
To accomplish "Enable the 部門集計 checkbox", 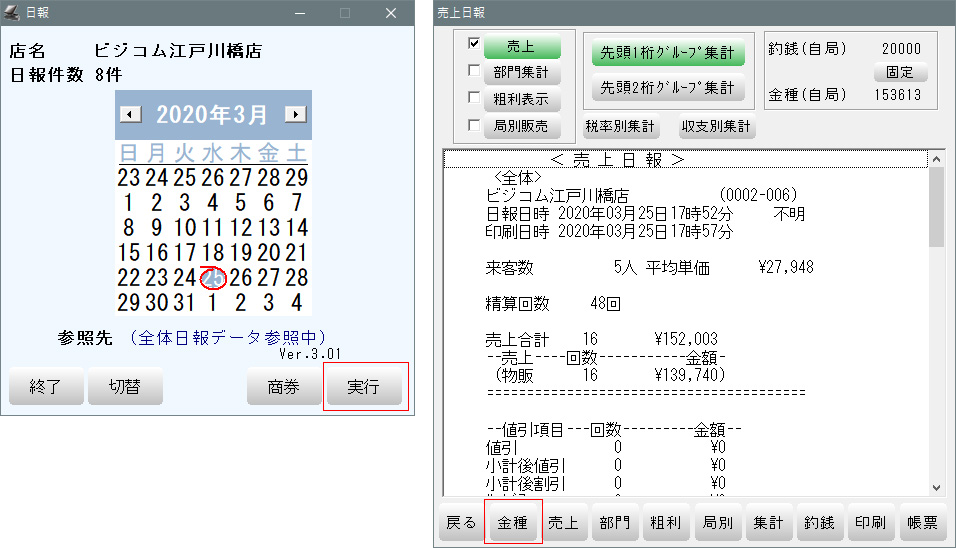I will click(474, 72).
